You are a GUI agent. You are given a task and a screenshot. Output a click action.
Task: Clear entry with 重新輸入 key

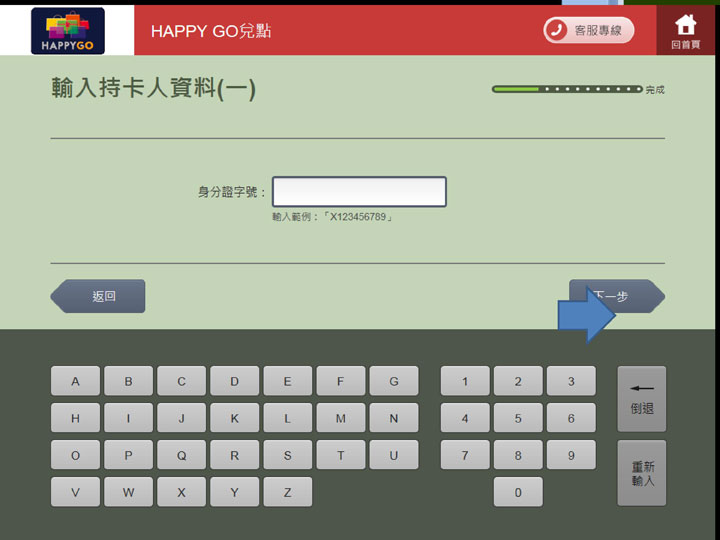click(x=641, y=473)
